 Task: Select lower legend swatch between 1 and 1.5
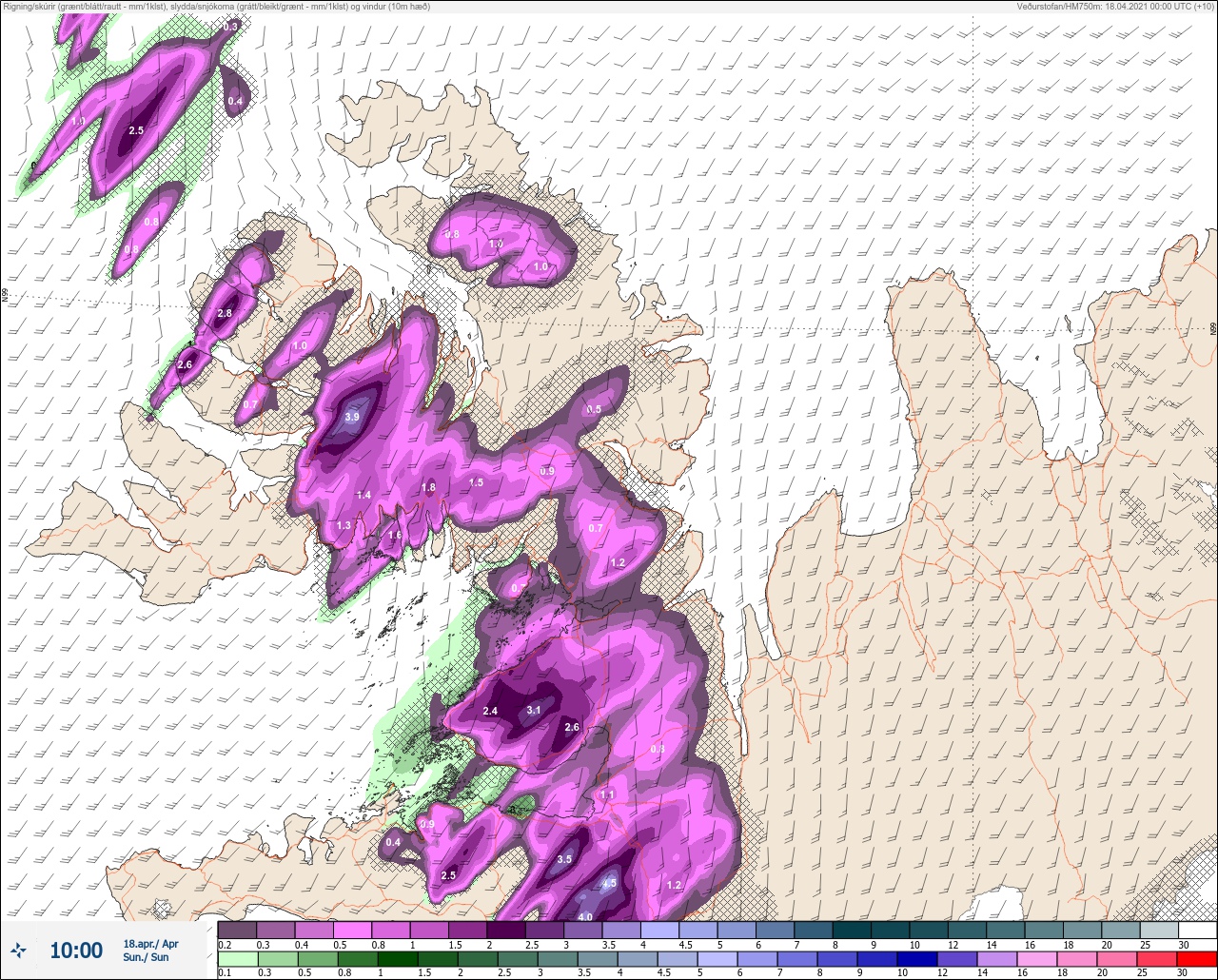pyautogui.click(x=400, y=959)
